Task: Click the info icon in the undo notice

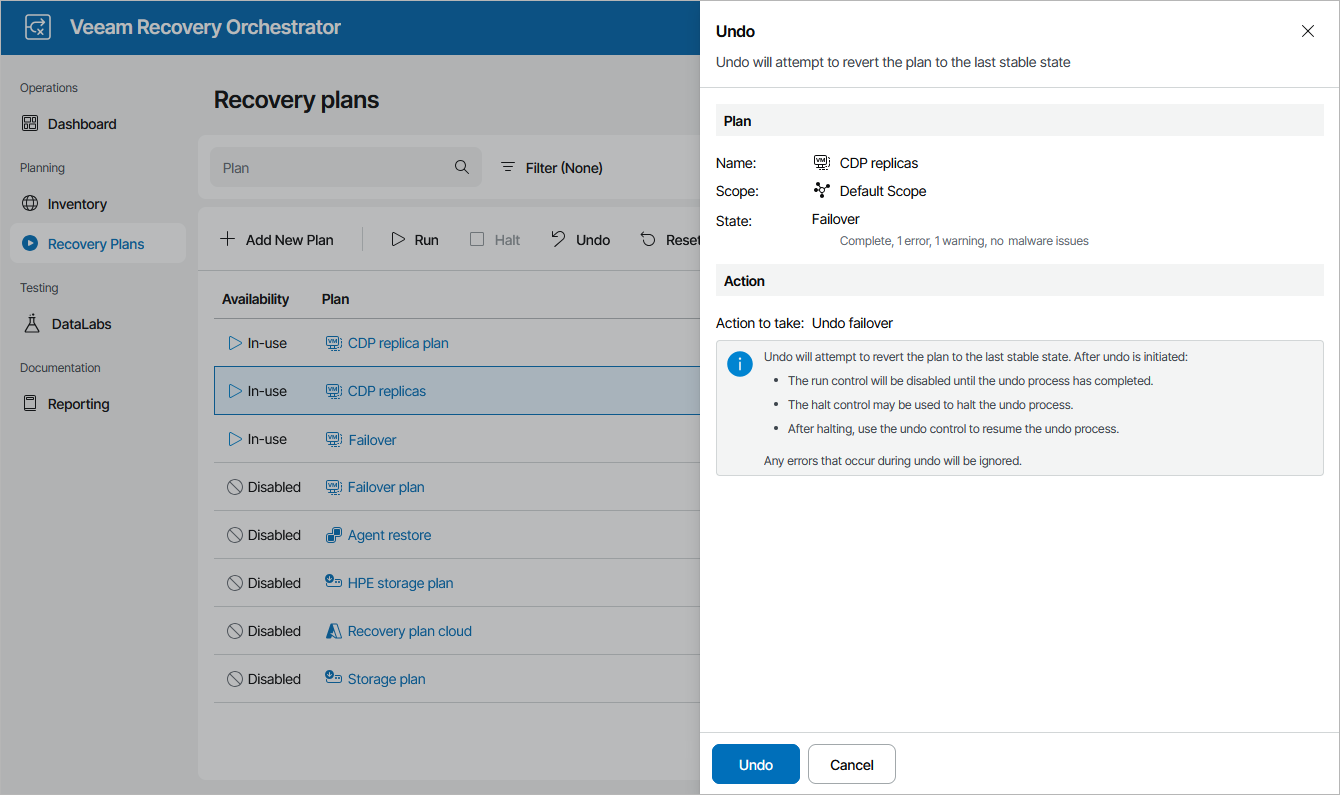Action: point(740,364)
